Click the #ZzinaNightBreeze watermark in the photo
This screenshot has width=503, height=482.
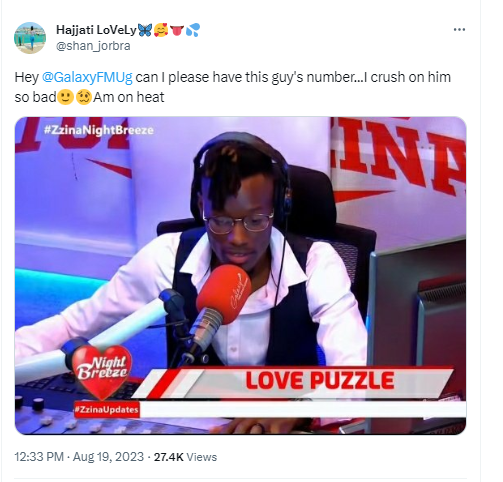coord(99,130)
